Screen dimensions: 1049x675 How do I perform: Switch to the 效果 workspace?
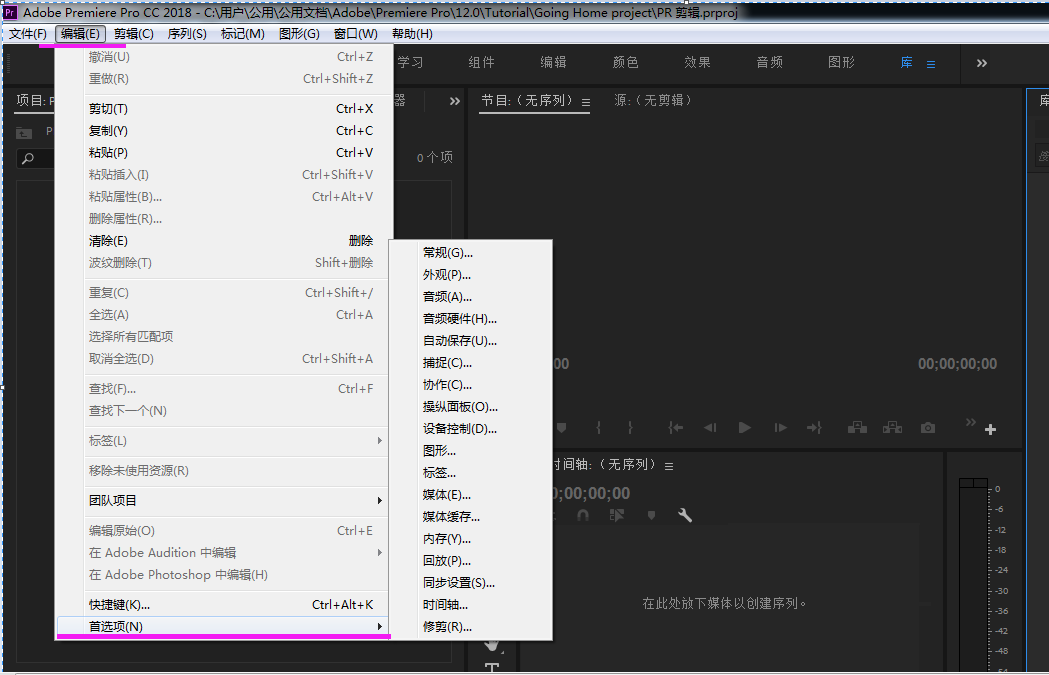(697, 62)
